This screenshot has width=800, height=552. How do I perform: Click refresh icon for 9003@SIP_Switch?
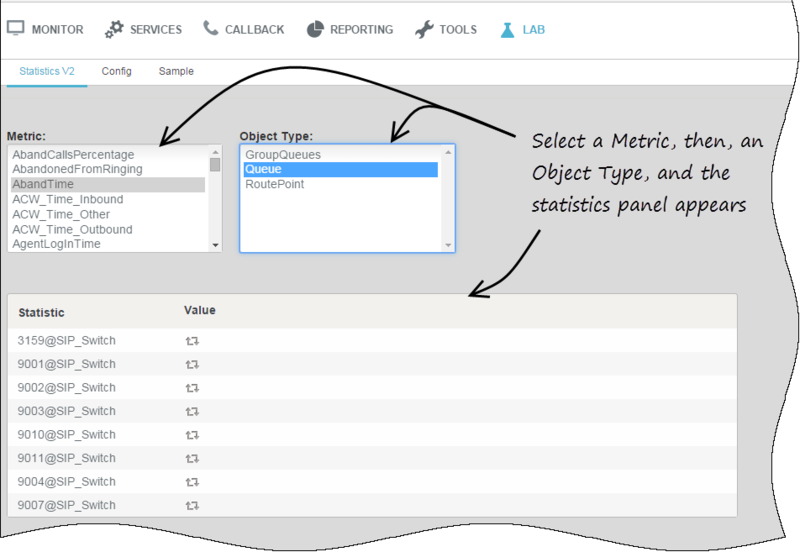coord(192,411)
